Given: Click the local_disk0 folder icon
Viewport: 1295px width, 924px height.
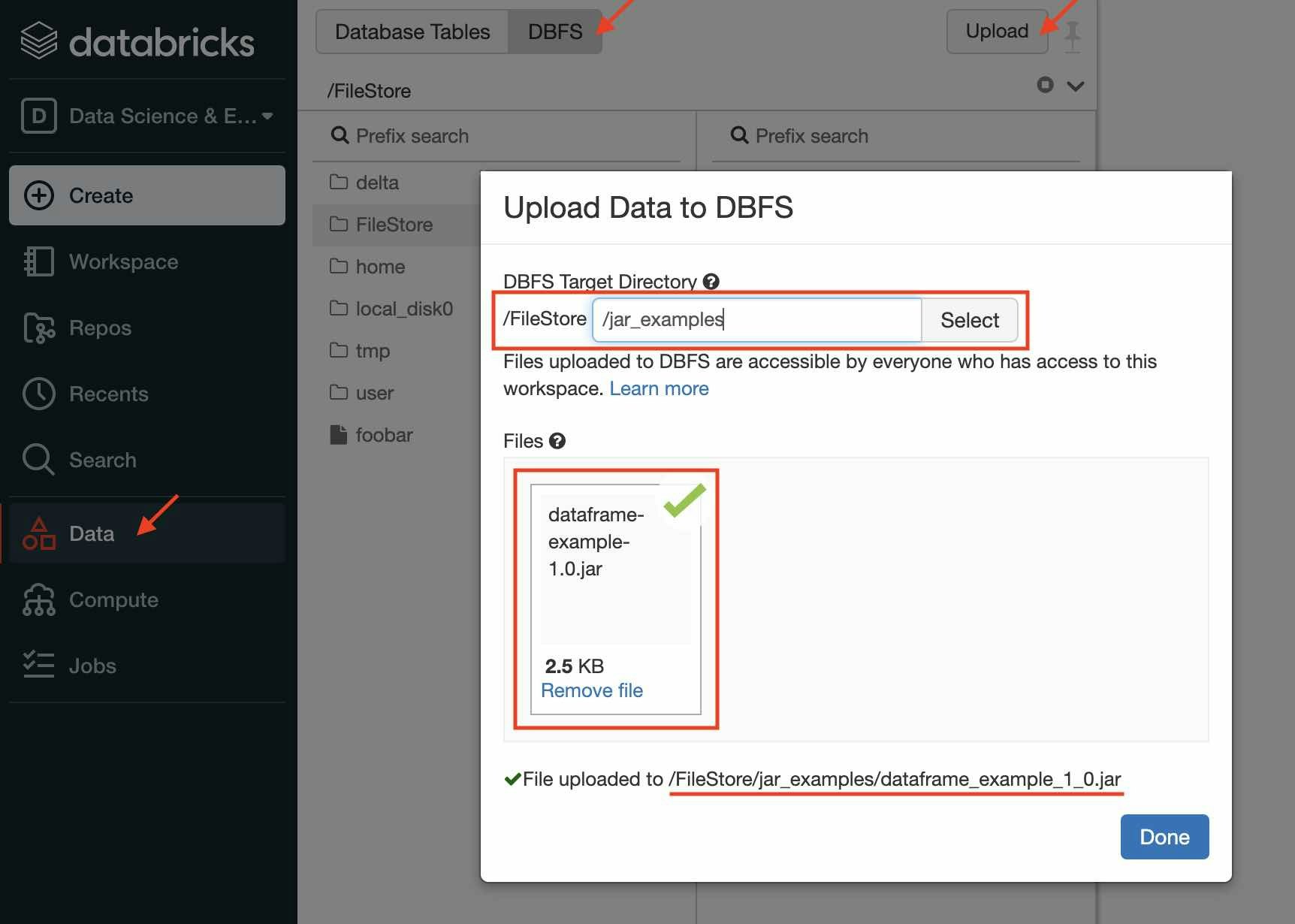Looking at the screenshot, I should (x=339, y=308).
